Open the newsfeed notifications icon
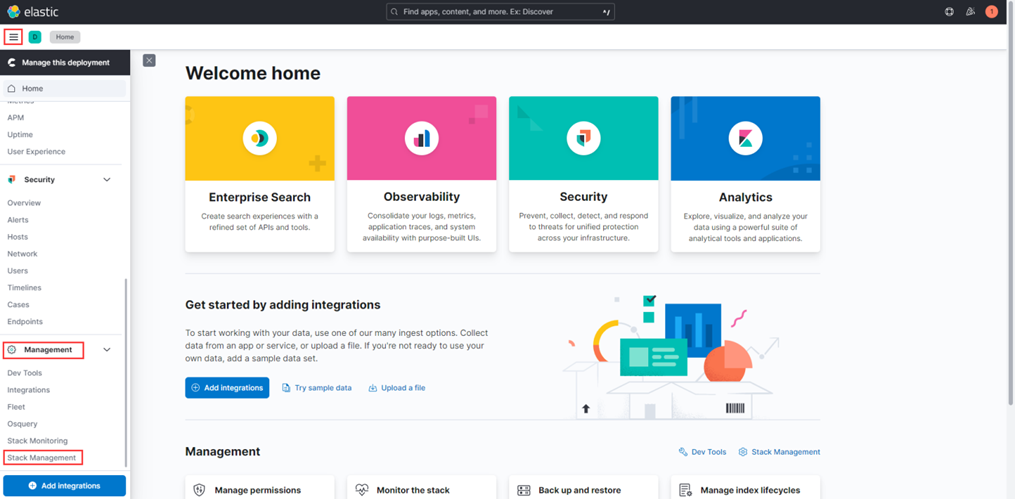Image resolution: width=1015 pixels, height=499 pixels. (970, 12)
